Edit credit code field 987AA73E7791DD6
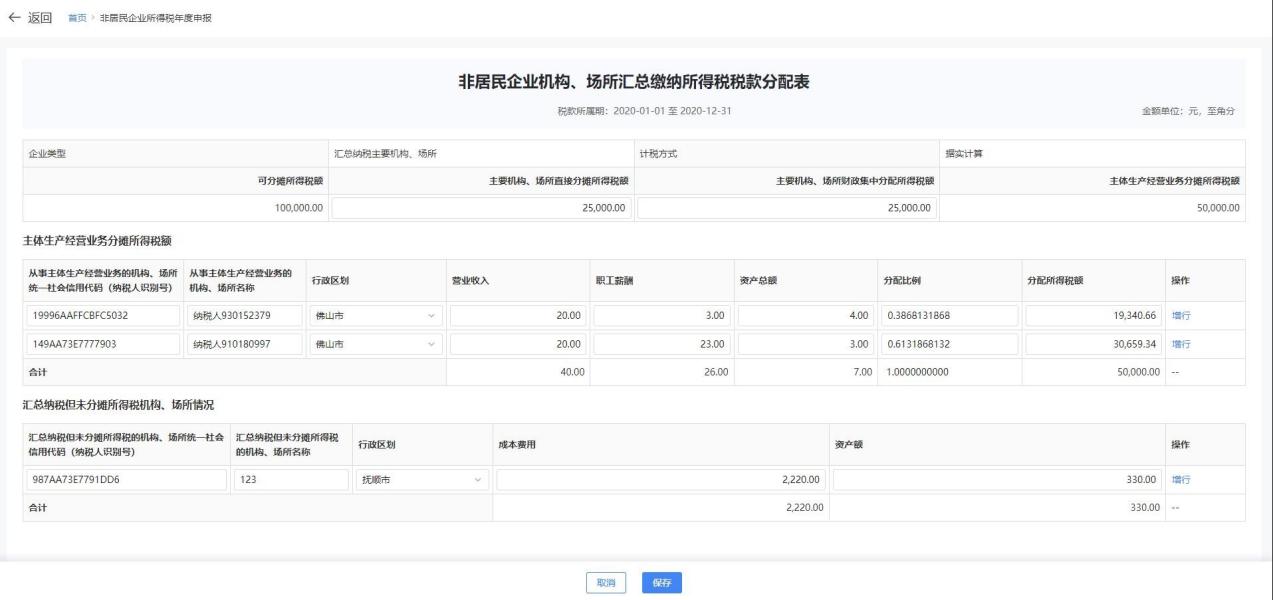Image resolution: width=1273 pixels, height=600 pixels. pos(127,480)
